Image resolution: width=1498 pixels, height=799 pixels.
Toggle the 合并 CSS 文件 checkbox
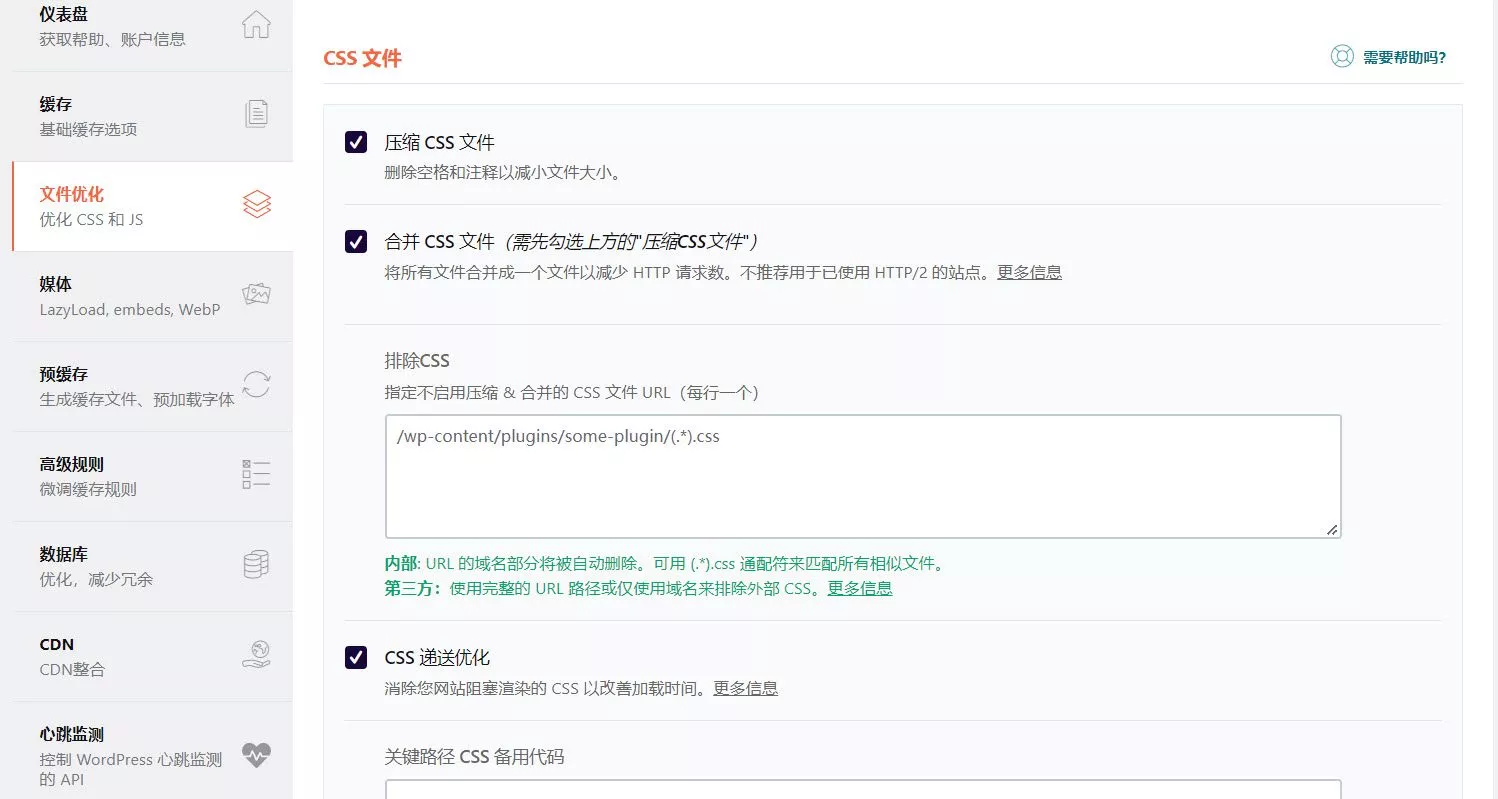tap(356, 241)
